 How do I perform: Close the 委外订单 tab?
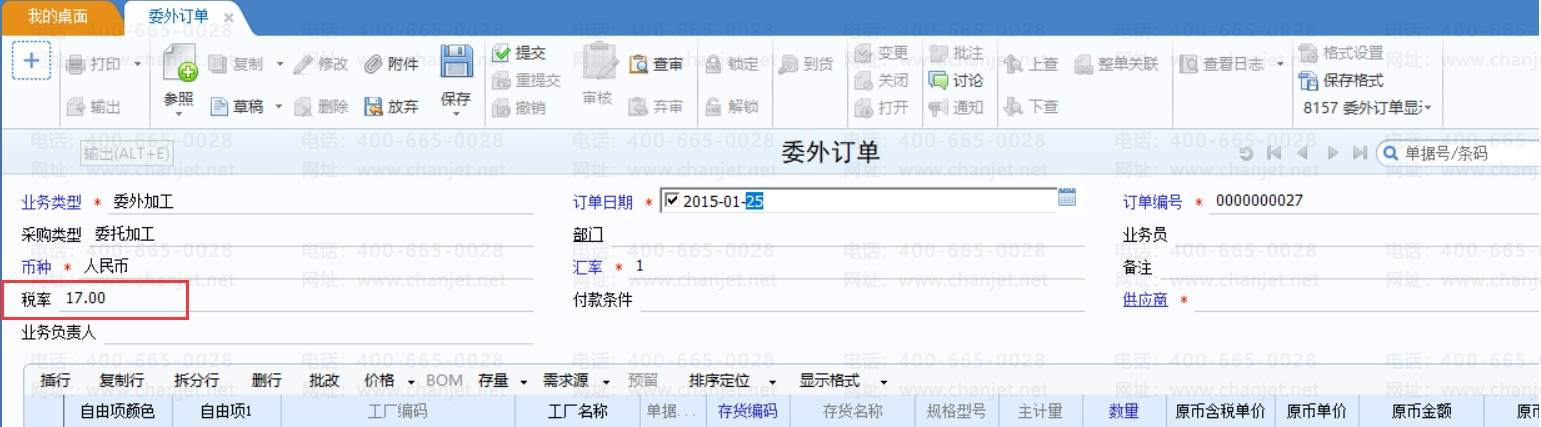point(228,17)
